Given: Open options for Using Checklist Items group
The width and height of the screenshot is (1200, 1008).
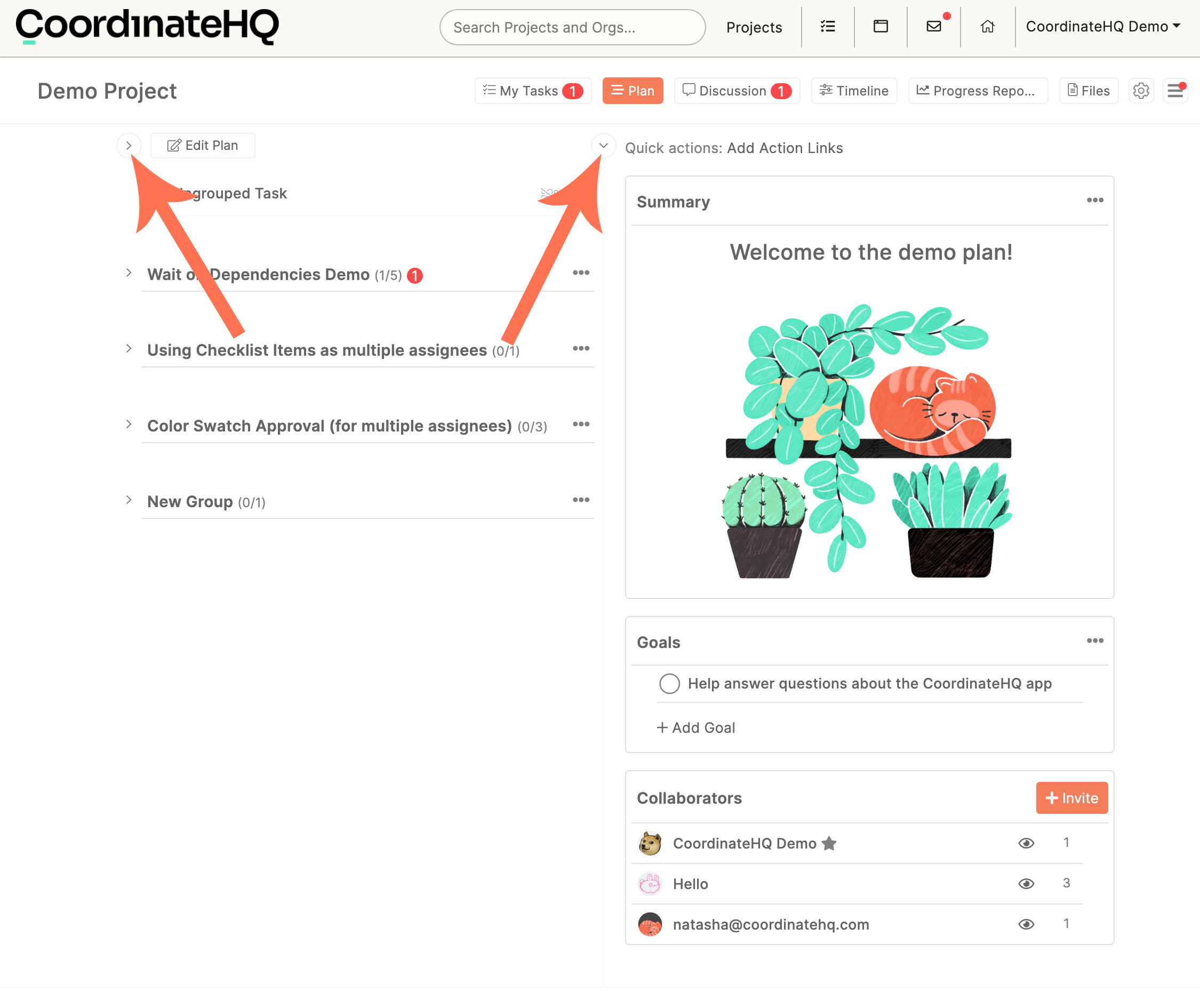Looking at the screenshot, I should coord(581,349).
